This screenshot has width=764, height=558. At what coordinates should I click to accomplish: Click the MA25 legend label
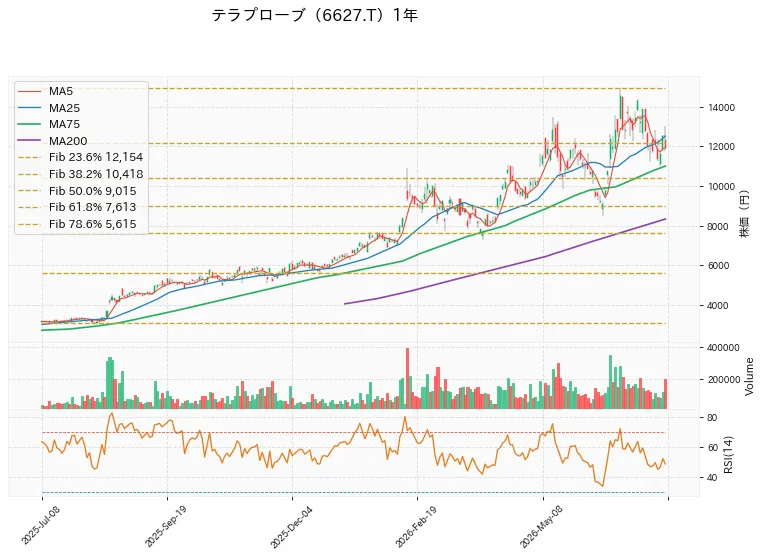(x=64, y=108)
